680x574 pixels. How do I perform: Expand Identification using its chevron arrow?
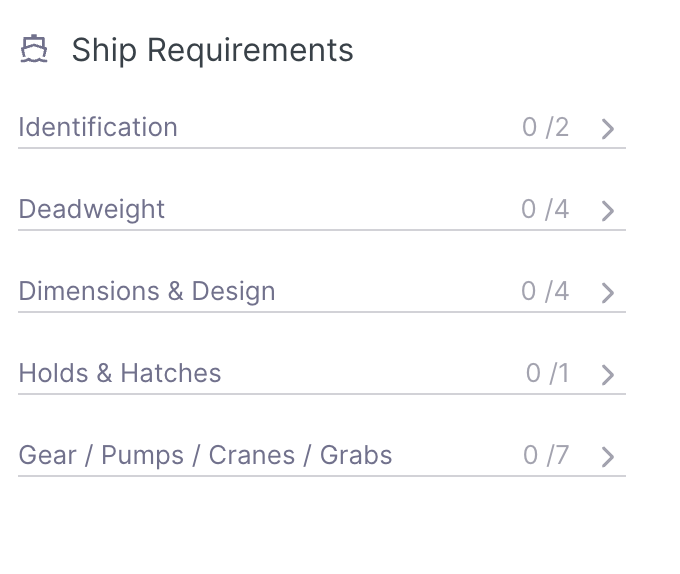point(608,129)
